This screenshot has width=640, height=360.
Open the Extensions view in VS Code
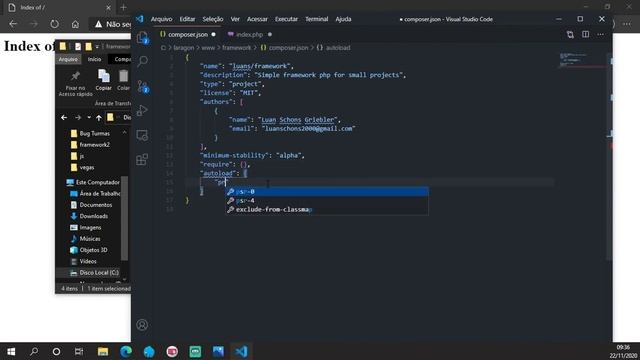142,159
